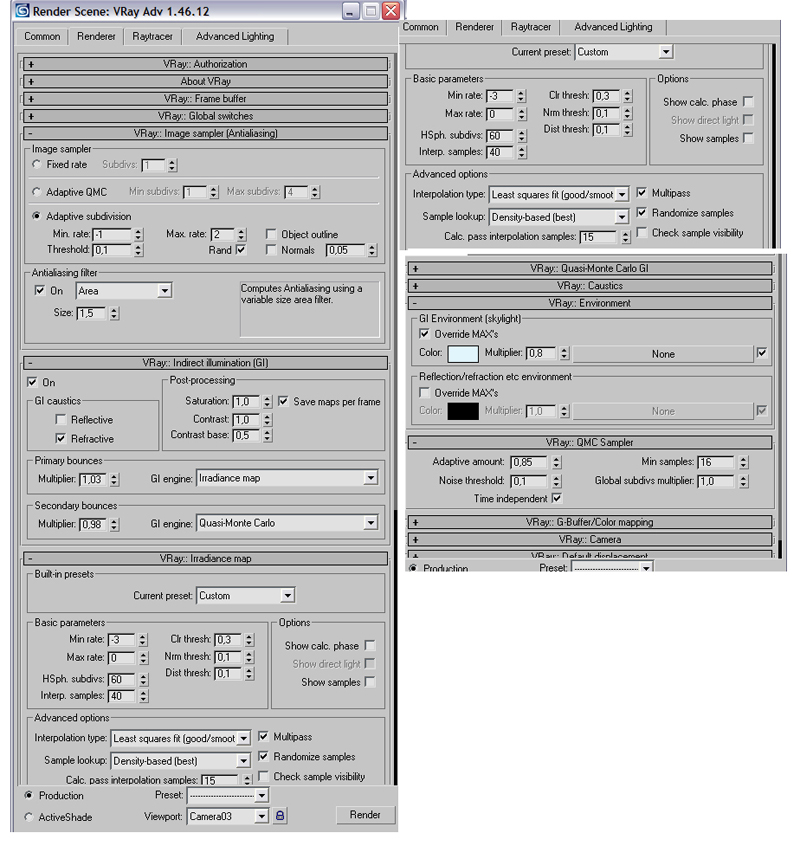
Task: Collapse the VRay:: Image sampler (Antialiasing) rollout
Action: [x=205, y=133]
